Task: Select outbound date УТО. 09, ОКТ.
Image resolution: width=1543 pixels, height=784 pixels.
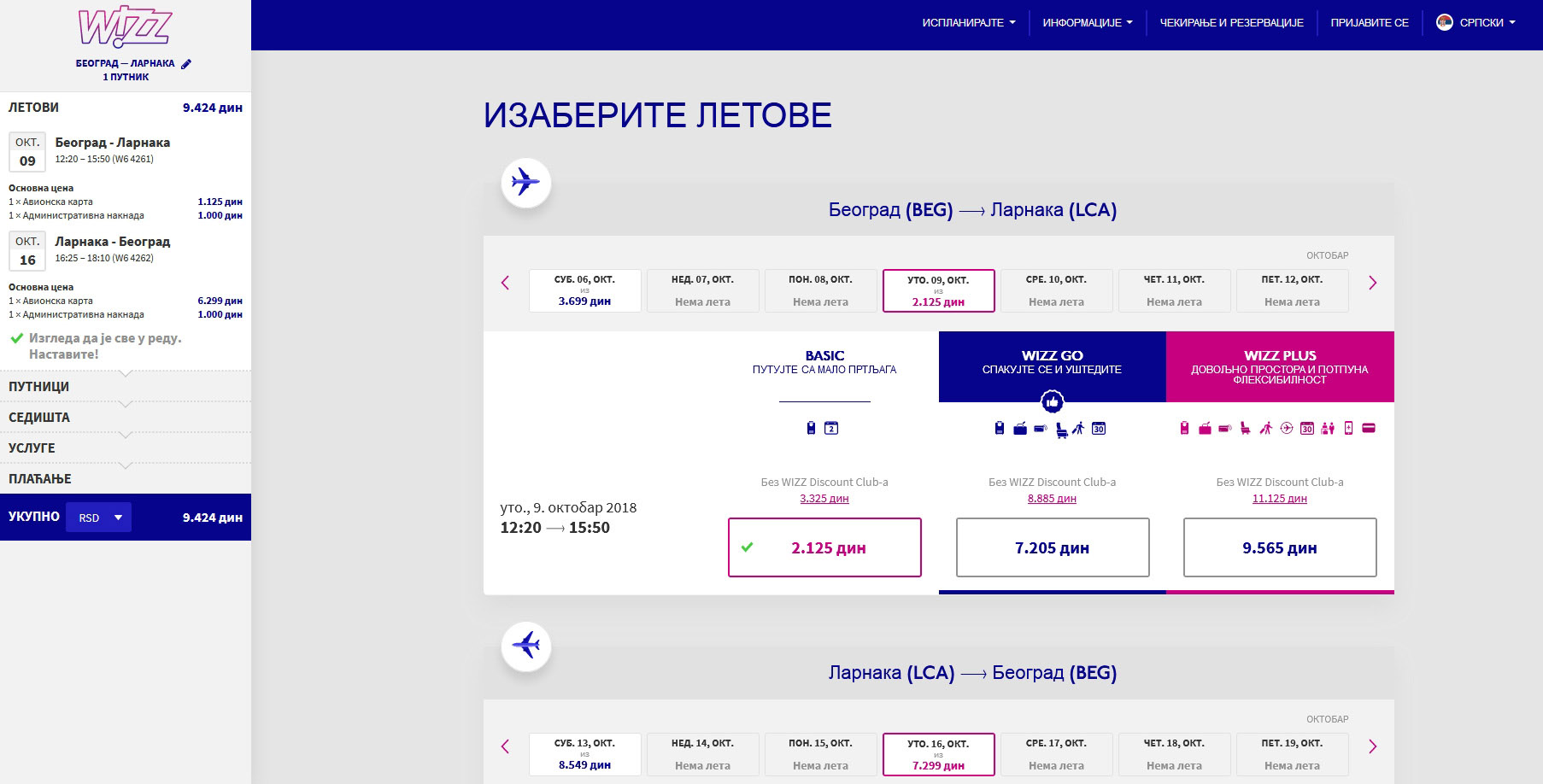Action: pyautogui.click(x=938, y=290)
